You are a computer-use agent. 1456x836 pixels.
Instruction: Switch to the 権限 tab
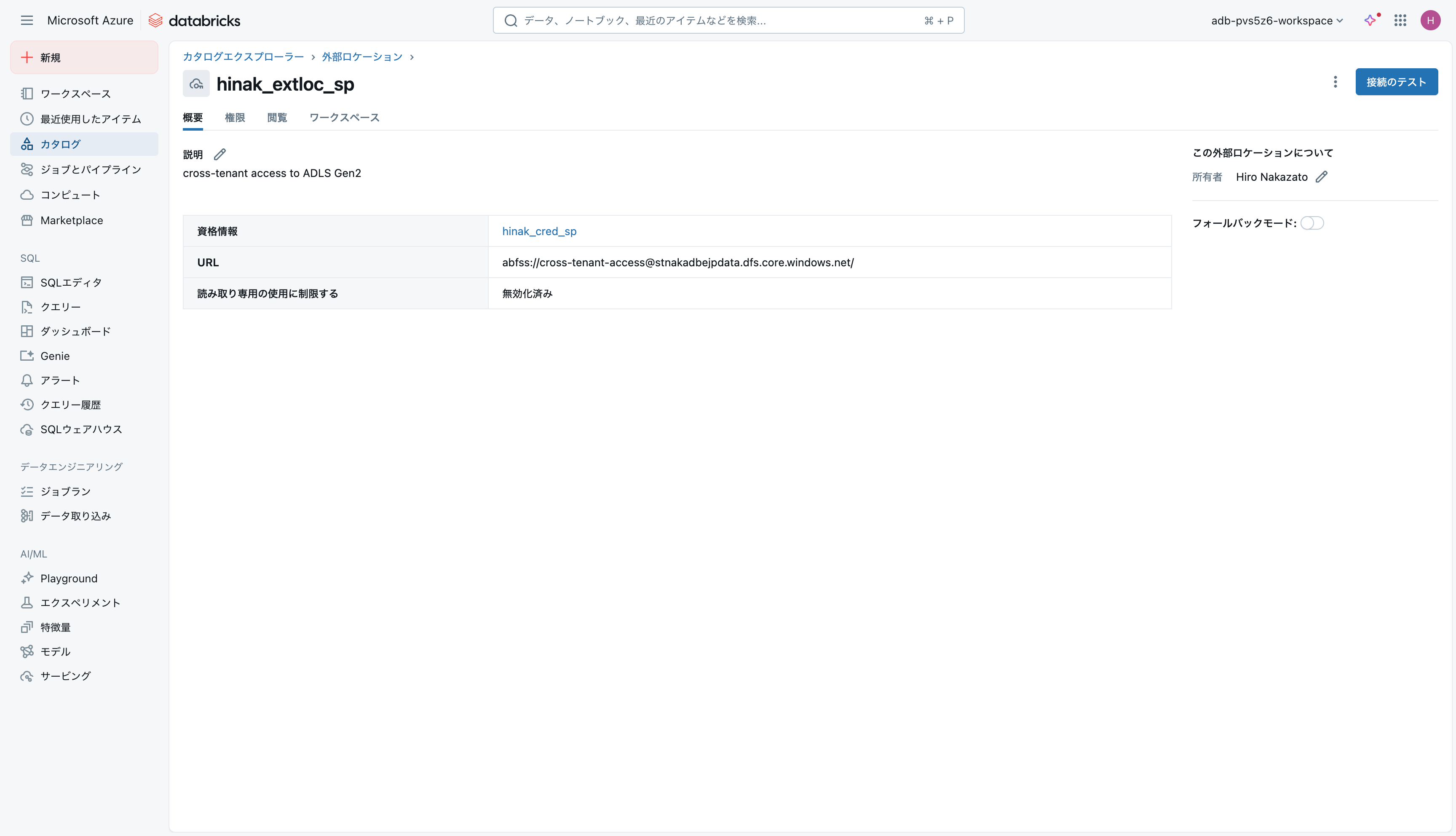click(235, 118)
